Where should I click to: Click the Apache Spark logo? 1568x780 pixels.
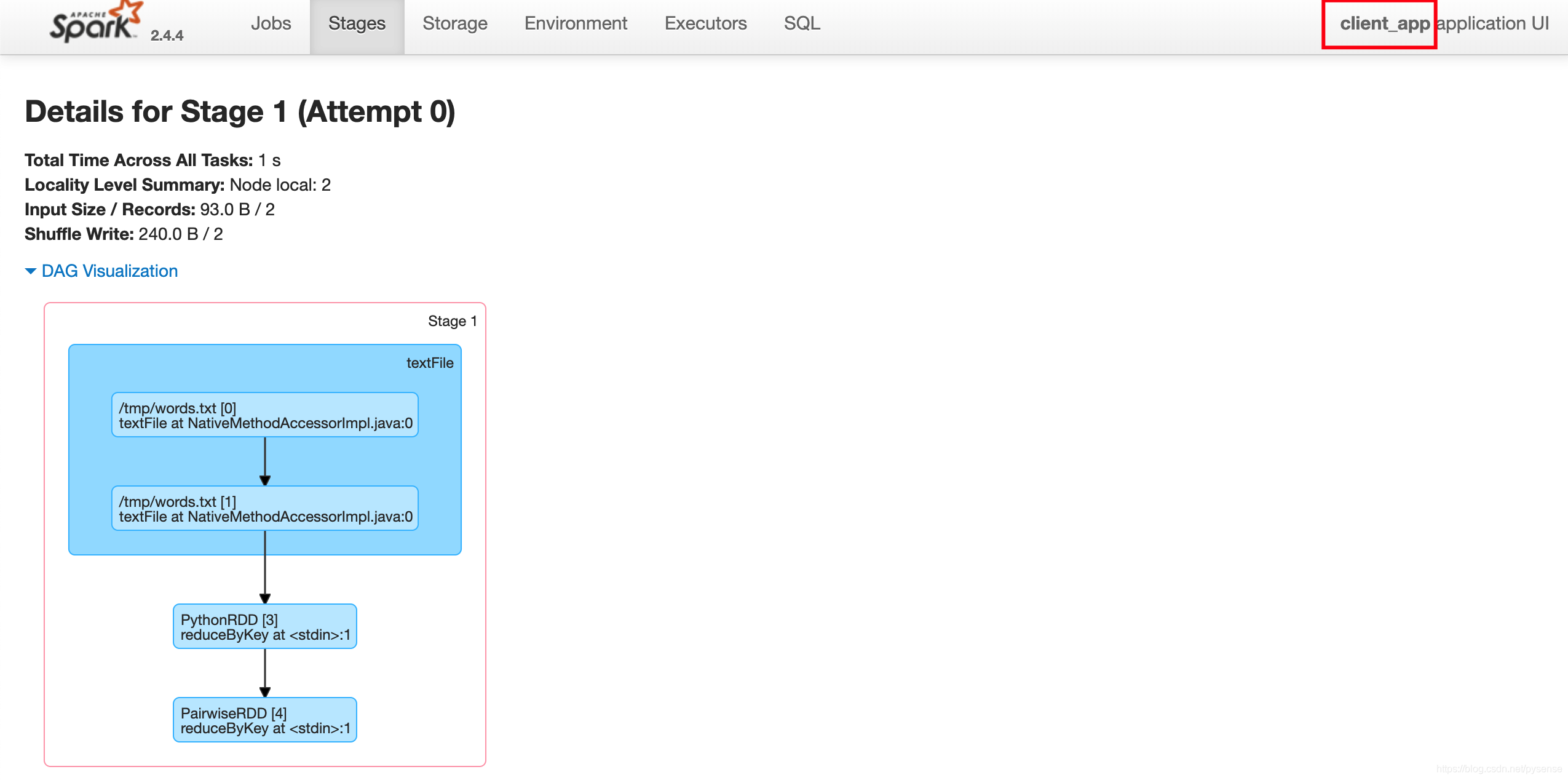[96, 22]
